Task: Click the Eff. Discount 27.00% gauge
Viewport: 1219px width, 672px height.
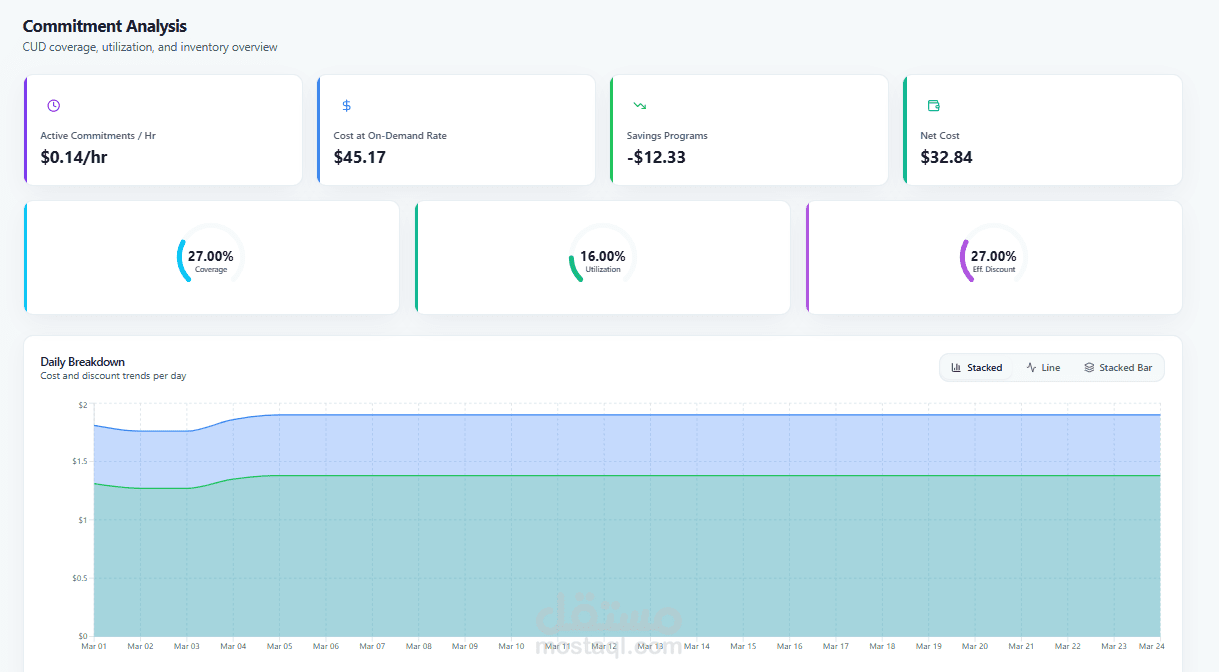Action: click(x=993, y=258)
